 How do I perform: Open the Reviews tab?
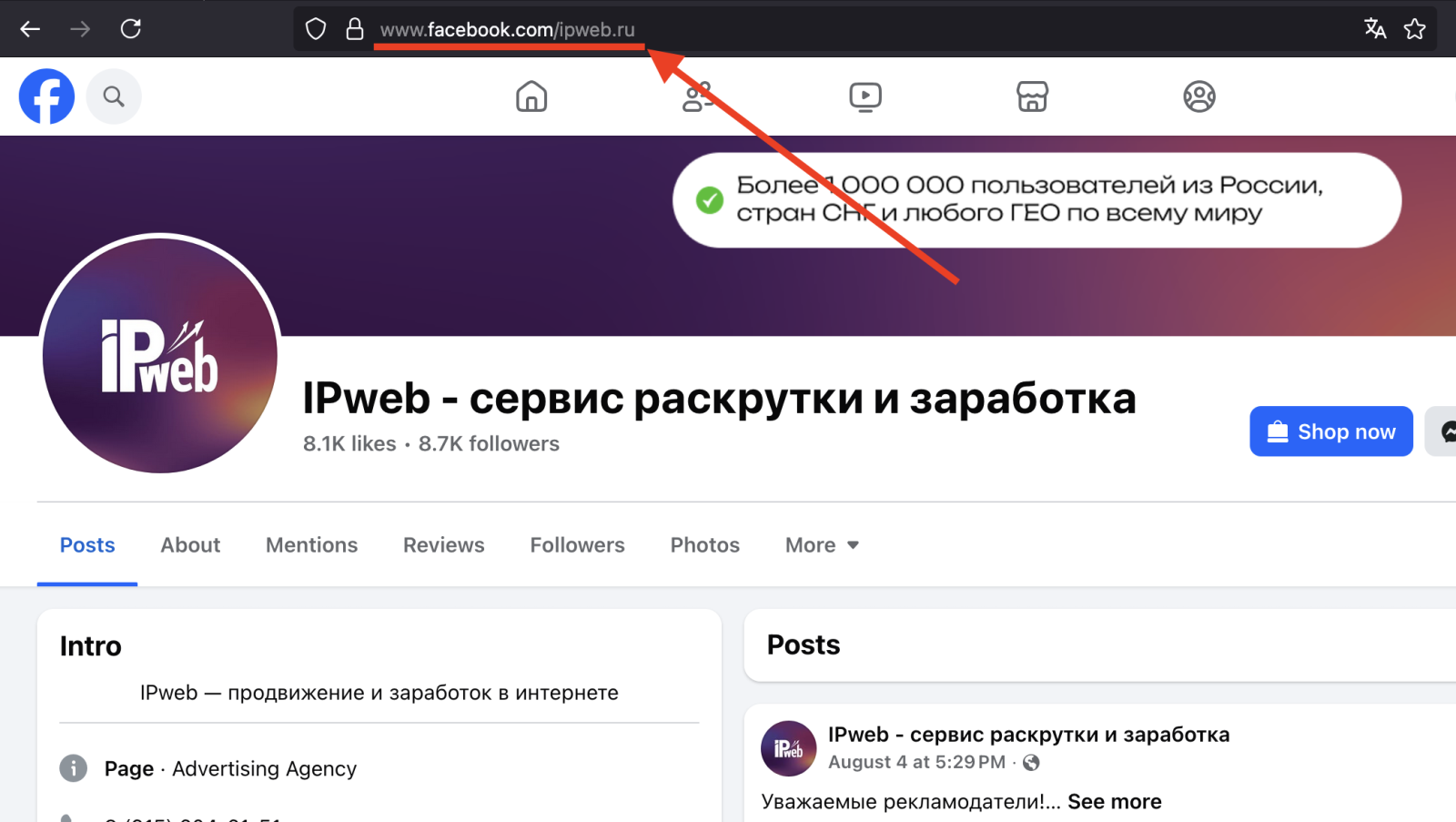[443, 545]
